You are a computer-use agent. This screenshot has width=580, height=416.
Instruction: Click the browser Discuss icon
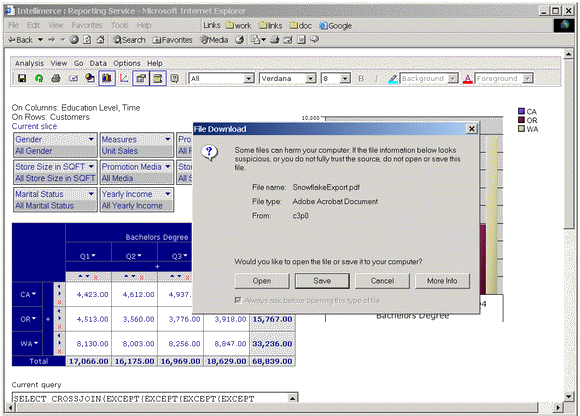pos(314,39)
